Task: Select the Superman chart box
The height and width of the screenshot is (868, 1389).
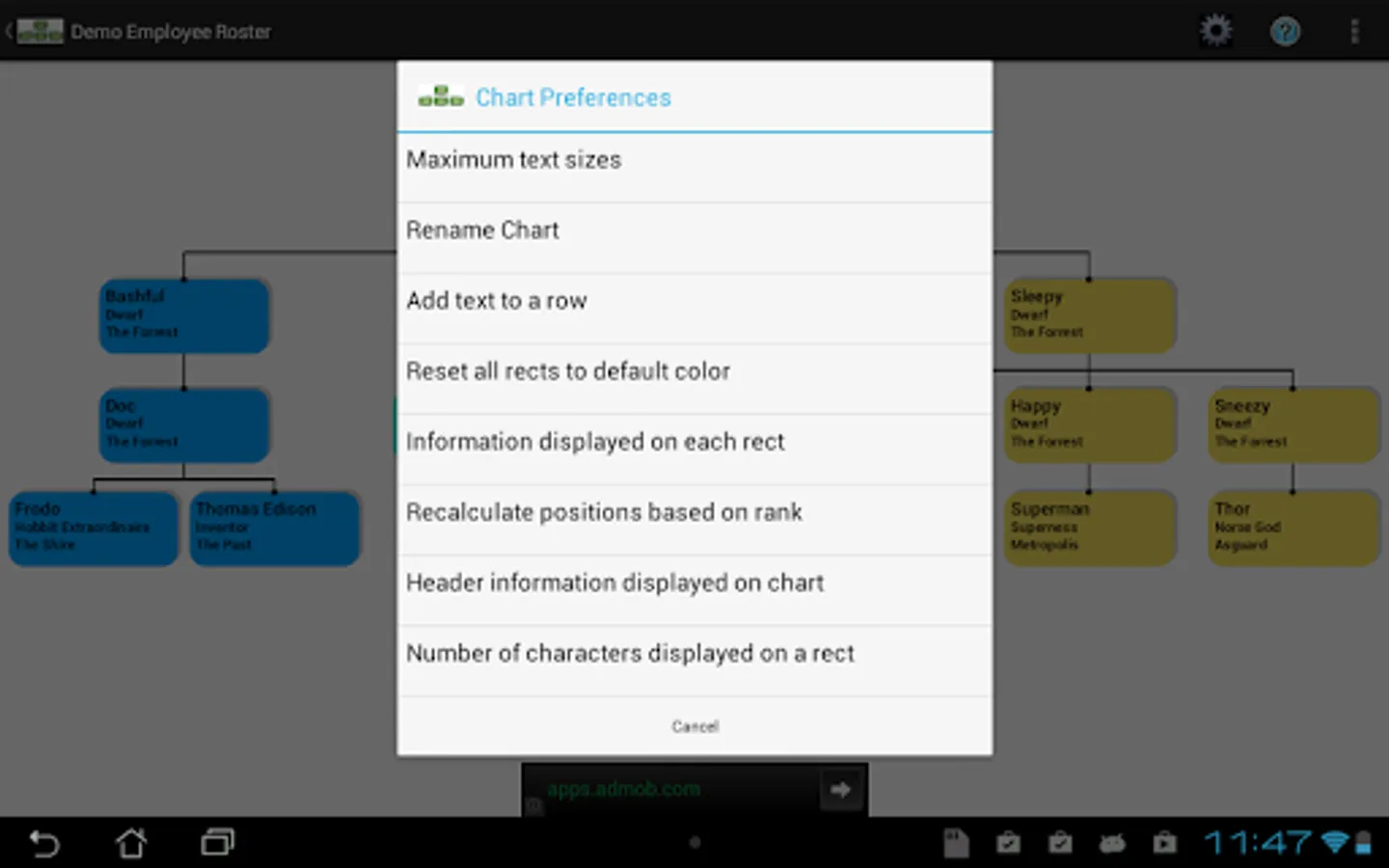Action: (x=1090, y=529)
